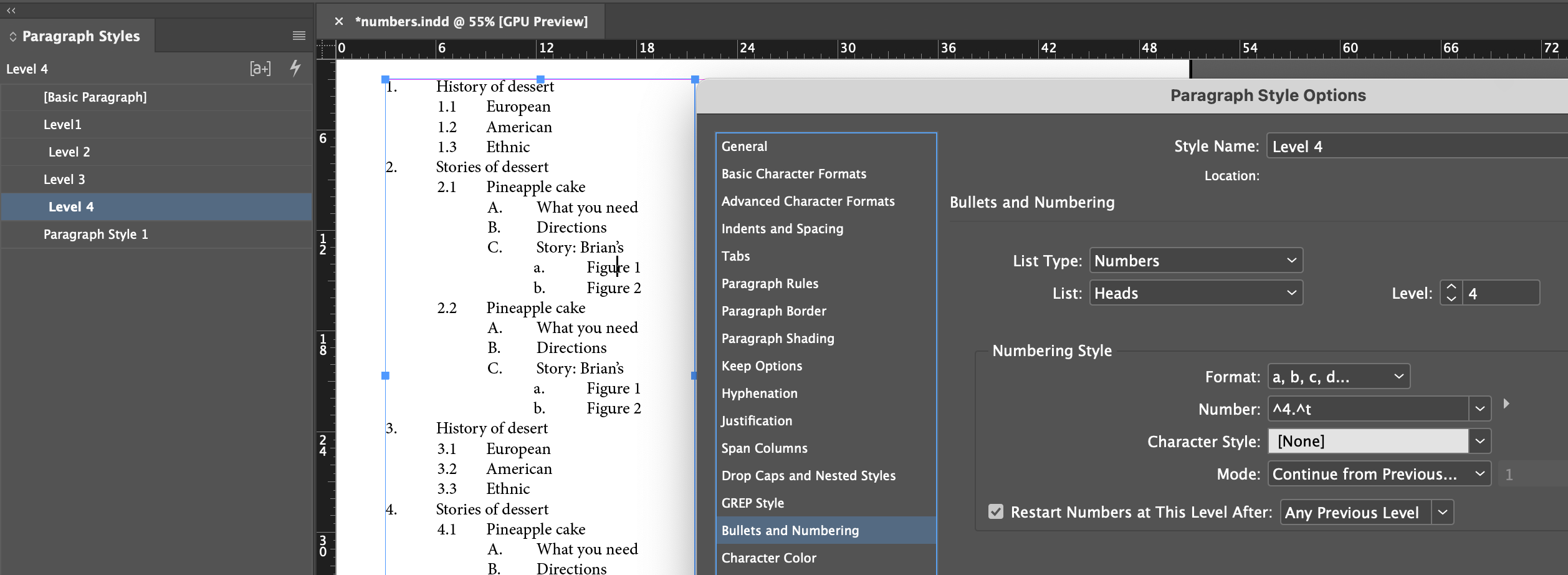
Task: Open the Mode dropdown set to Continue from Previous
Action: pos(1378,473)
